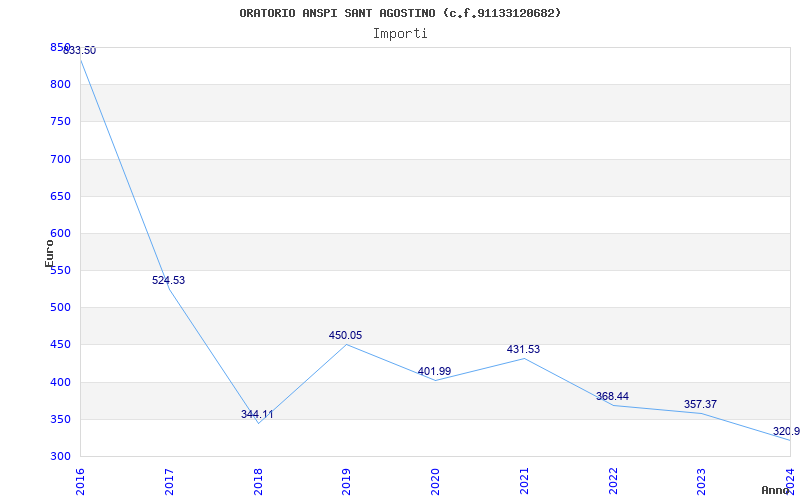
Task: Click the 600 value on the Euro axis
Action: coord(59,234)
